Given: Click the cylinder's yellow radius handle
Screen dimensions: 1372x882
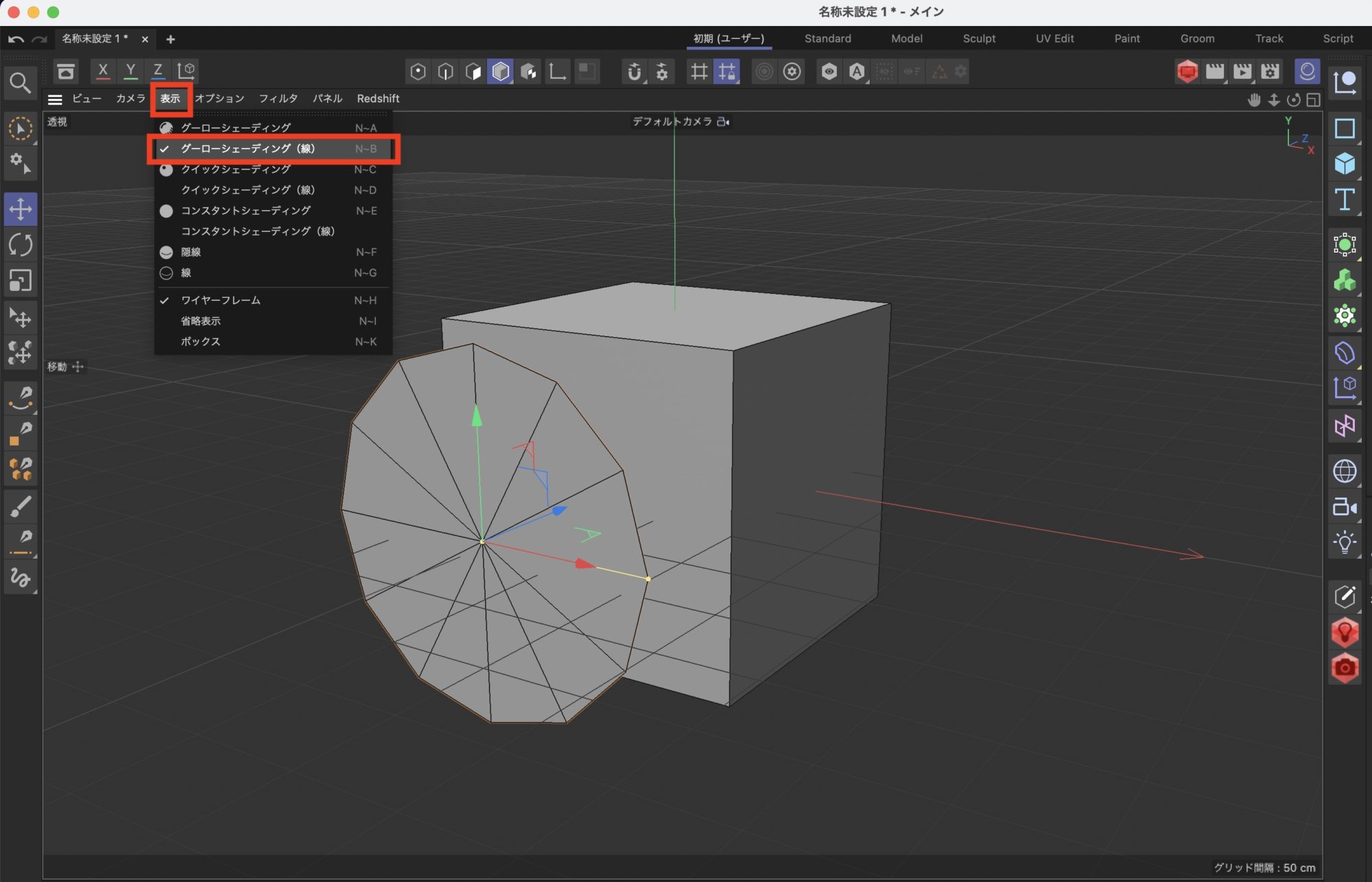Looking at the screenshot, I should coord(648,579).
